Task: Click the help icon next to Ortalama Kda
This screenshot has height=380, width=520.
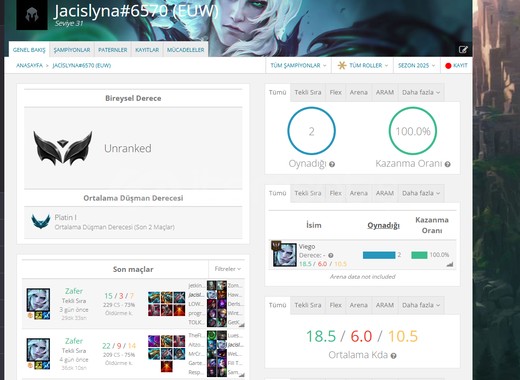Action: click(x=393, y=356)
